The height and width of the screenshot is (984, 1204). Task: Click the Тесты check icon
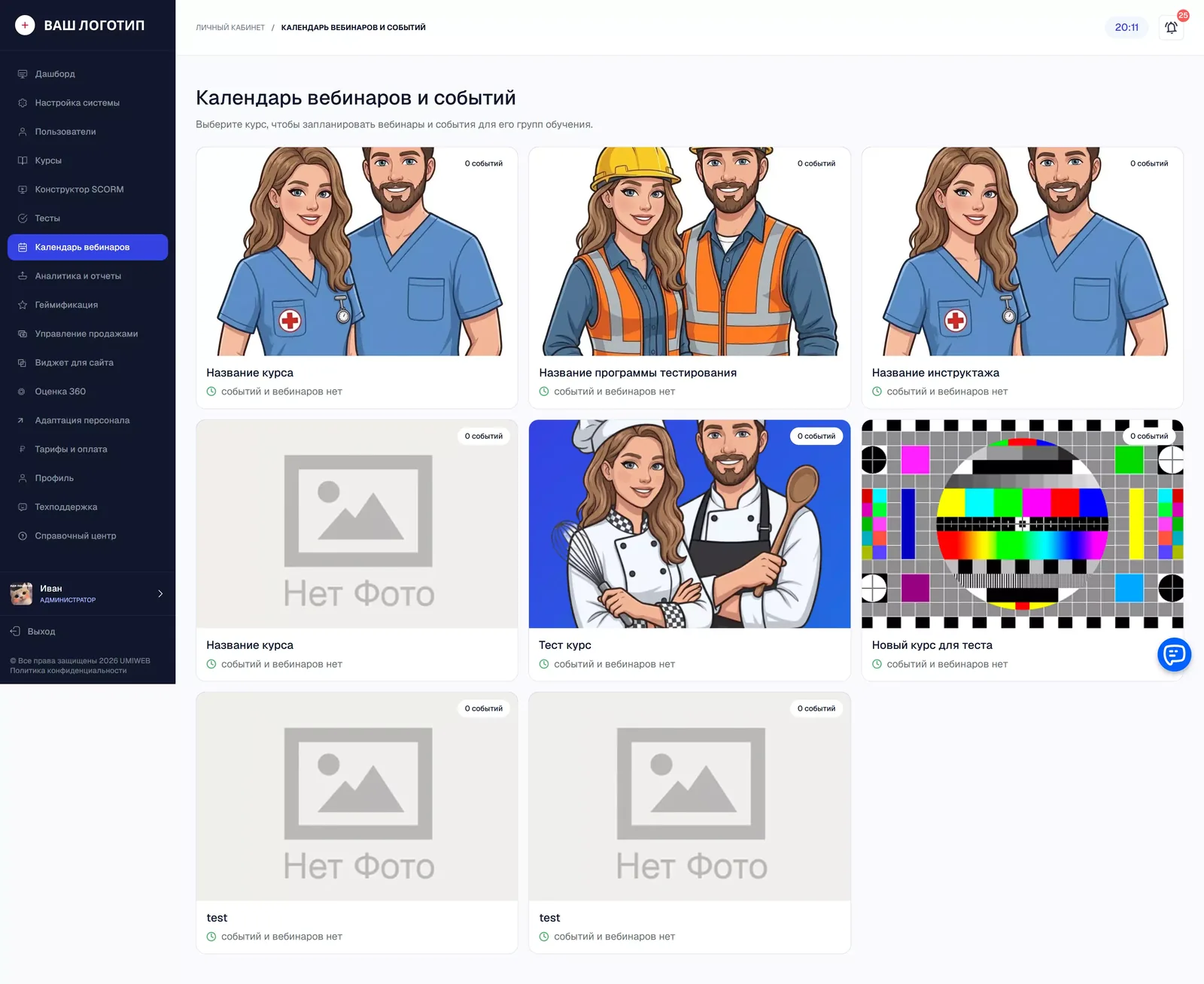23,218
